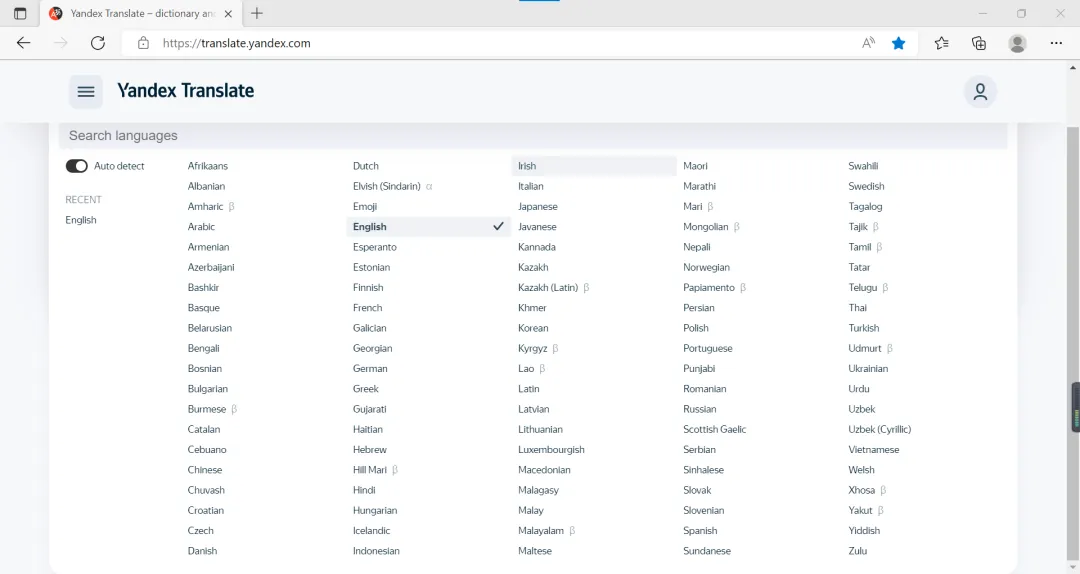This screenshot has height=574, width=1080.
Task: Open a new tab with plus button
Action: pyautogui.click(x=257, y=13)
